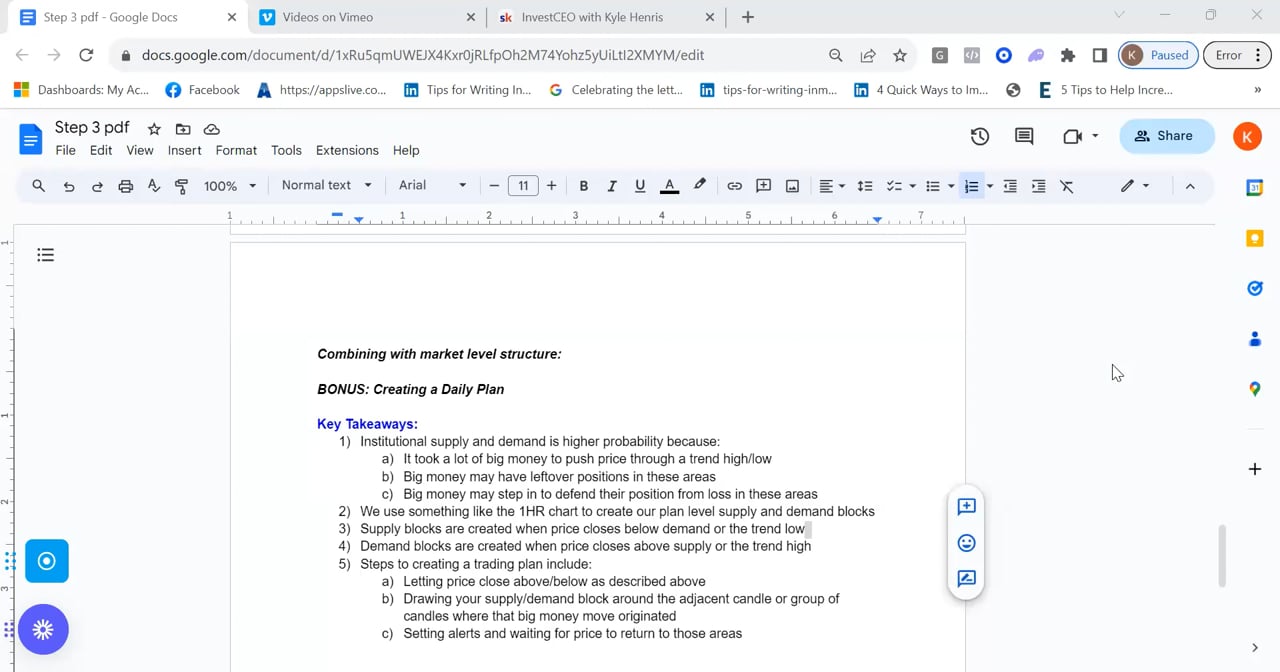Toggle the checklist formatting
This screenshot has width=1280, height=672.
point(893,185)
